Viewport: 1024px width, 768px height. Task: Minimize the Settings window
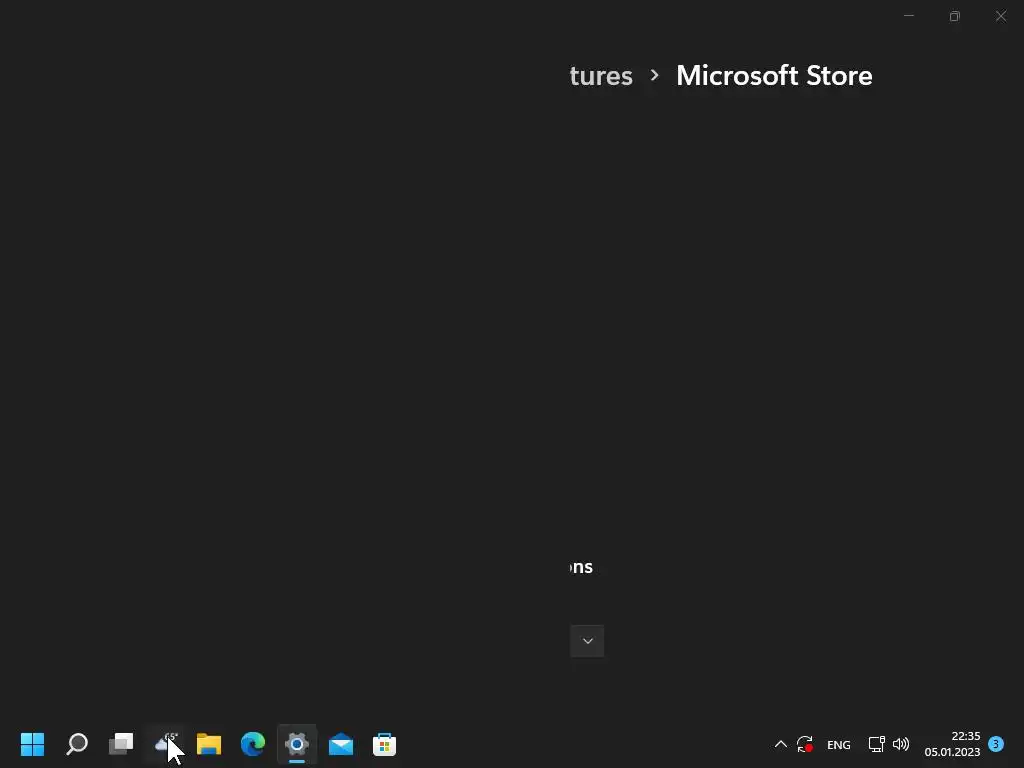coord(908,16)
